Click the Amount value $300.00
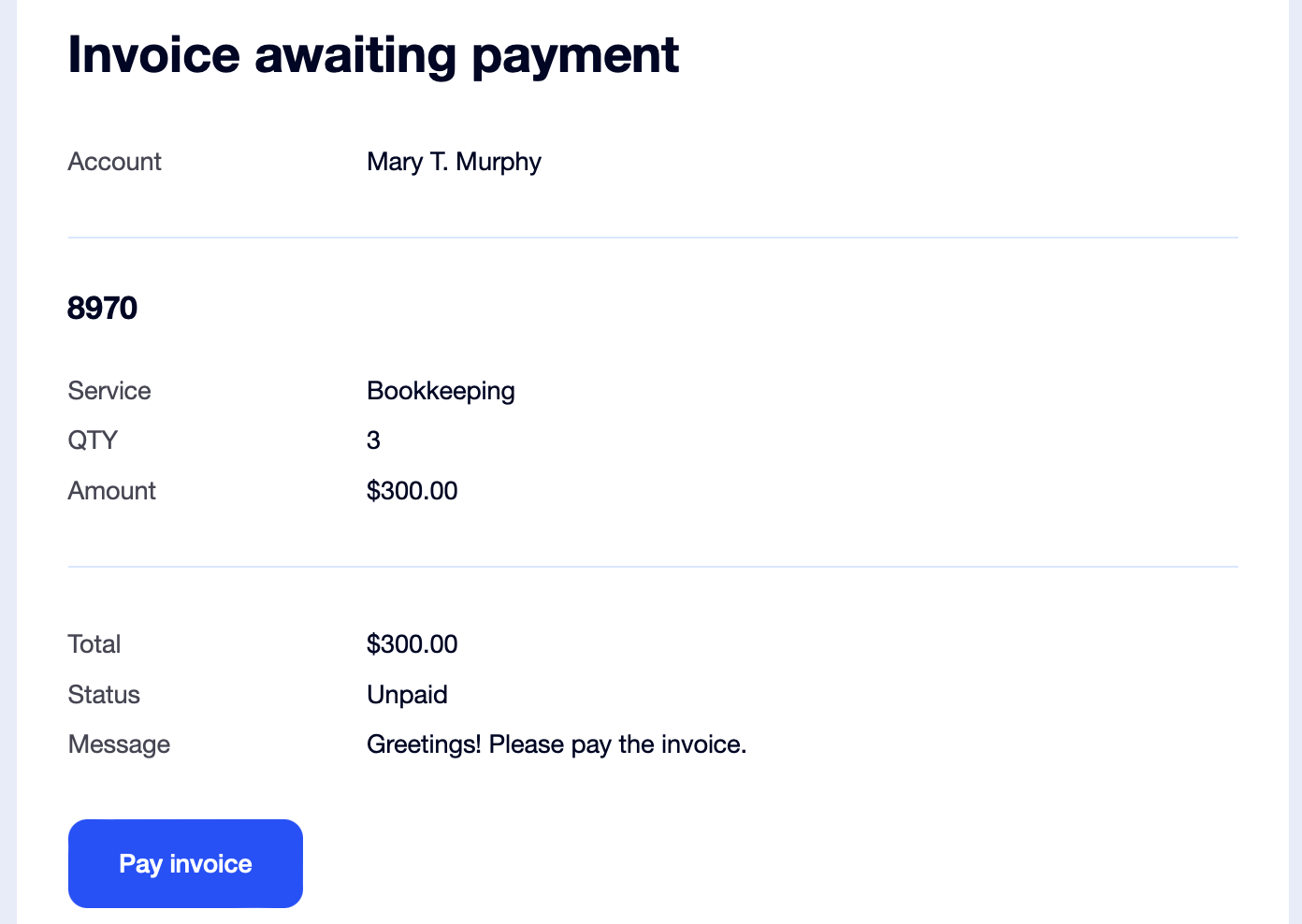 412,491
